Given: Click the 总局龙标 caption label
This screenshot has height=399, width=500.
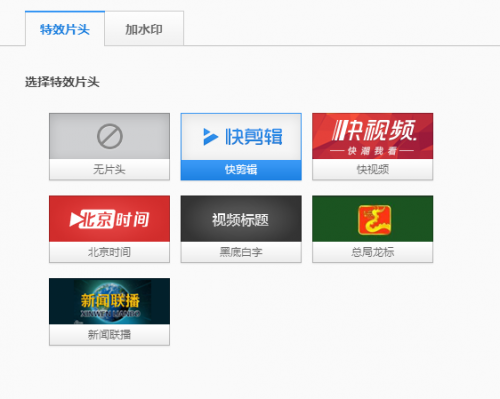Looking at the screenshot, I should [x=373, y=252].
